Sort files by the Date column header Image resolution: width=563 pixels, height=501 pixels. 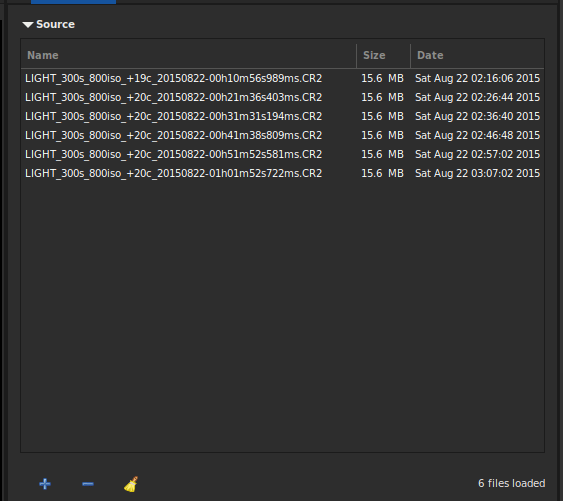[477, 55]
